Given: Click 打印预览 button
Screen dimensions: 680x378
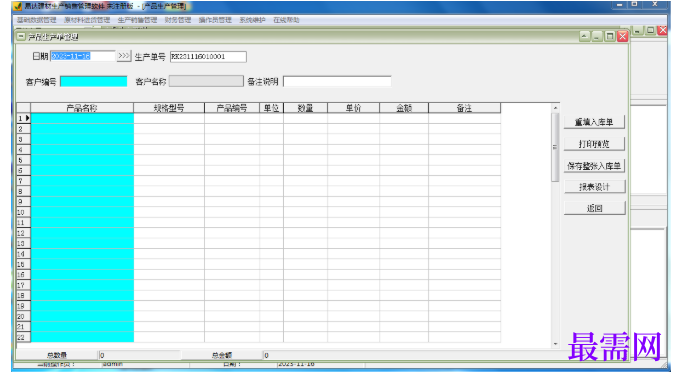Looking at the screenshot, I should tap(594, 144).
